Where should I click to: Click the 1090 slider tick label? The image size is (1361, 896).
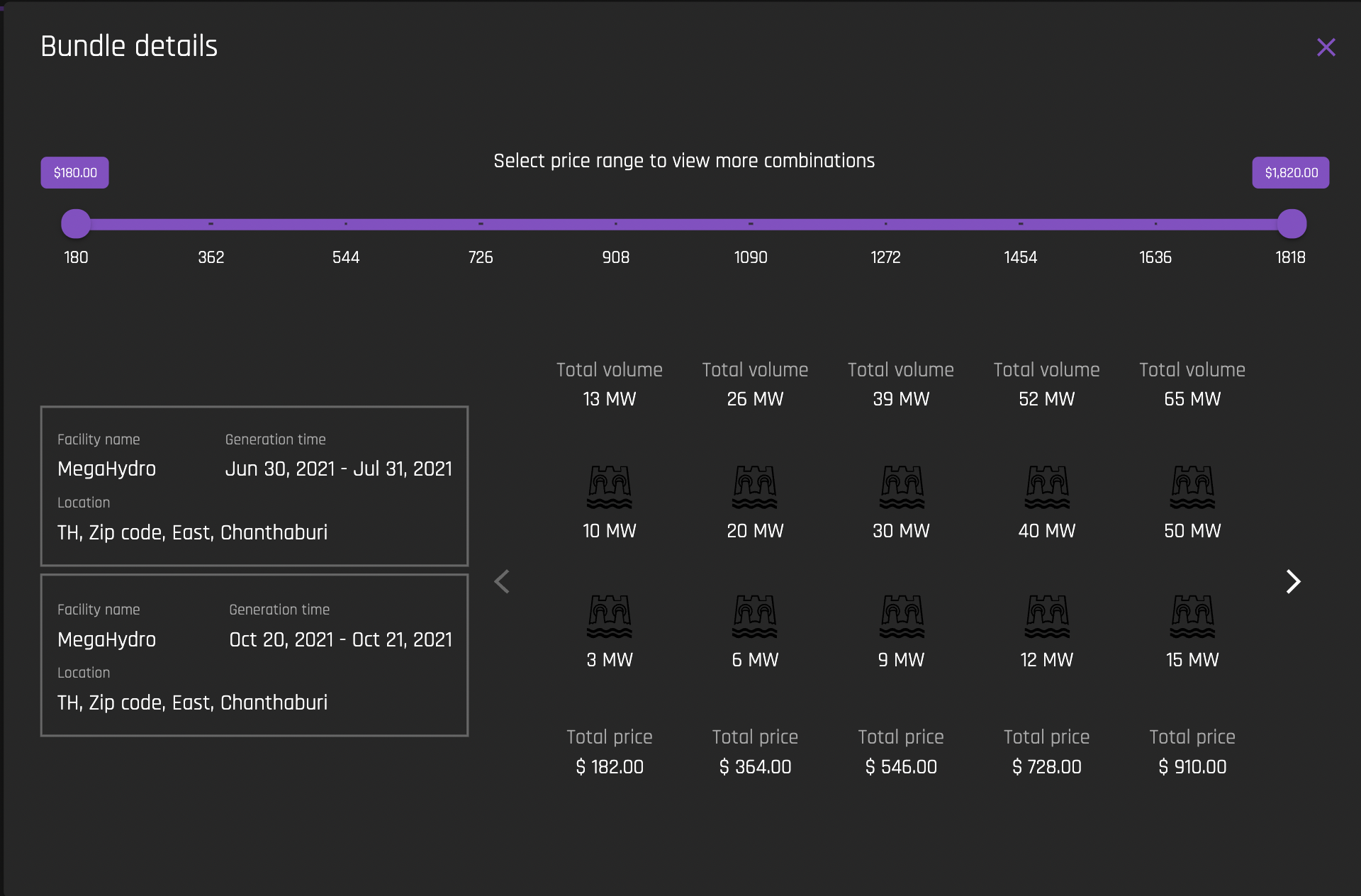click(x=751, y=257)
